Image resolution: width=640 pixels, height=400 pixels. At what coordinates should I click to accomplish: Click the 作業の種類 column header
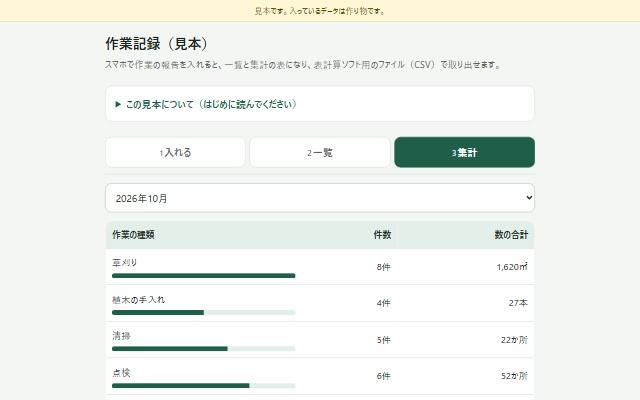133,235
